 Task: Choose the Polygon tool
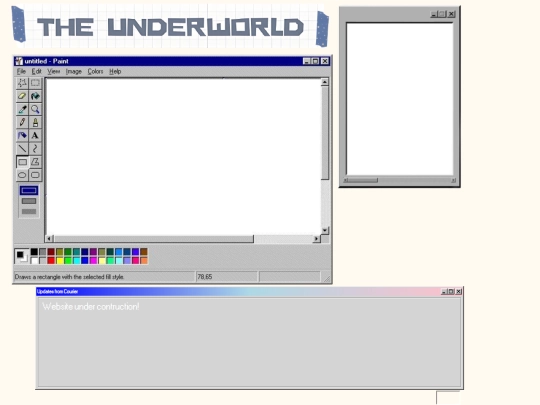point(35,162)
